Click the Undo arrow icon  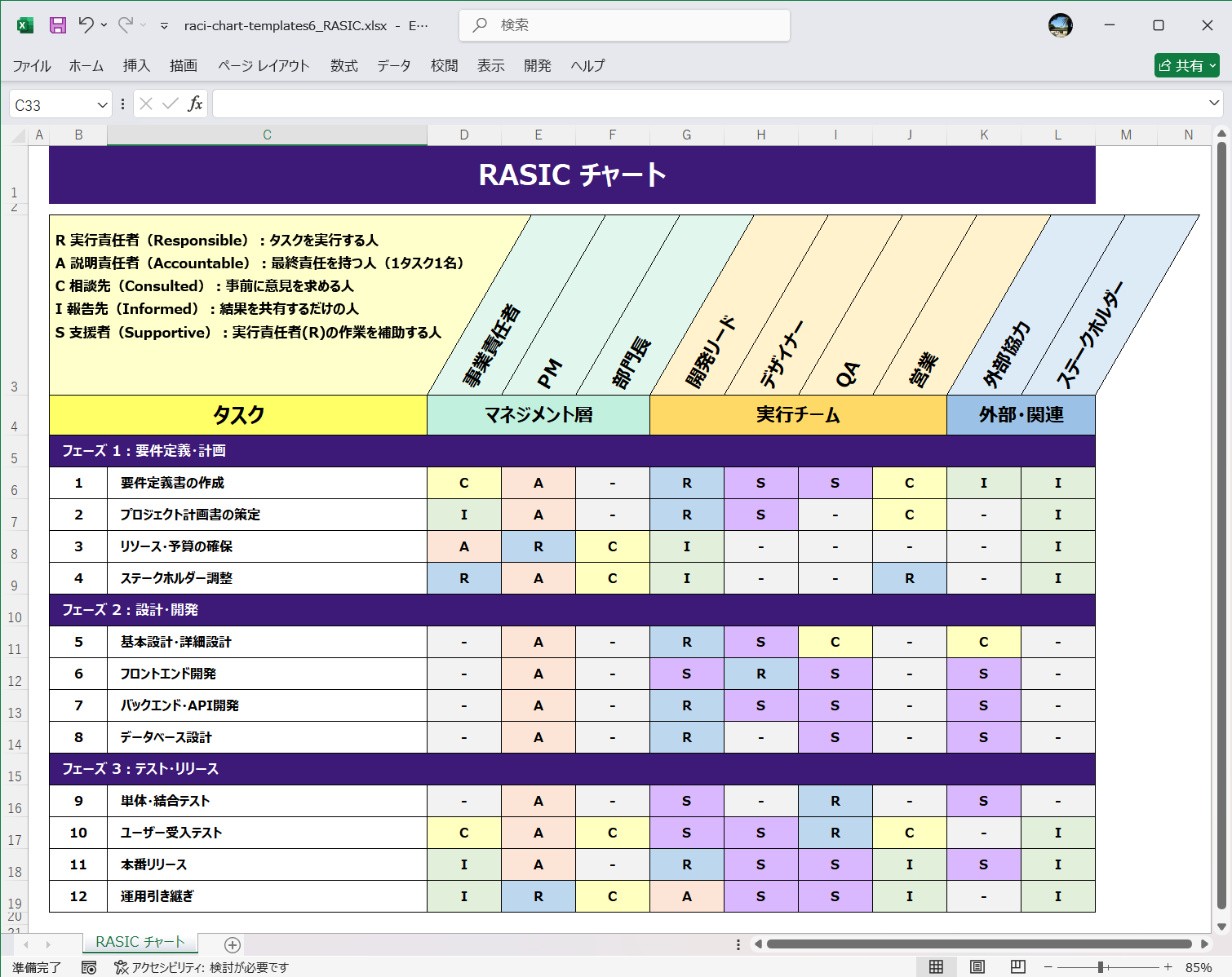click(x=86, y=25)
